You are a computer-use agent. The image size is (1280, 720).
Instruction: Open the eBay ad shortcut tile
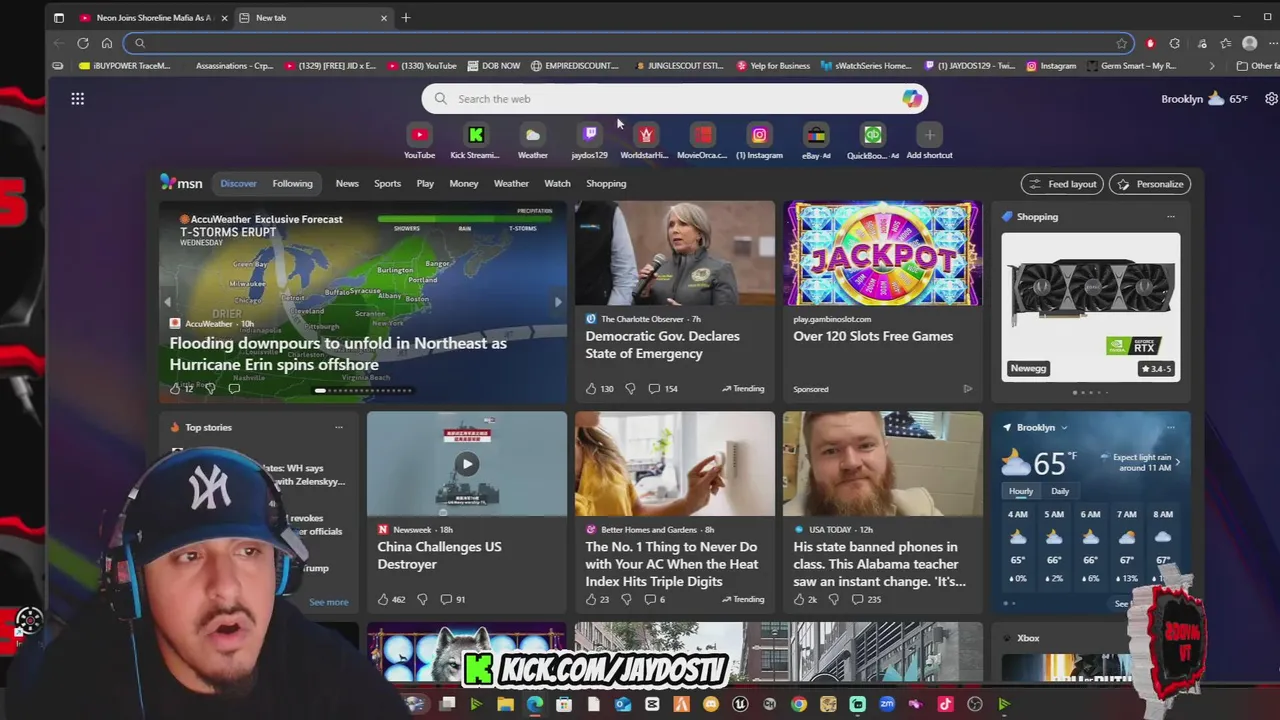tap(816, 141)
